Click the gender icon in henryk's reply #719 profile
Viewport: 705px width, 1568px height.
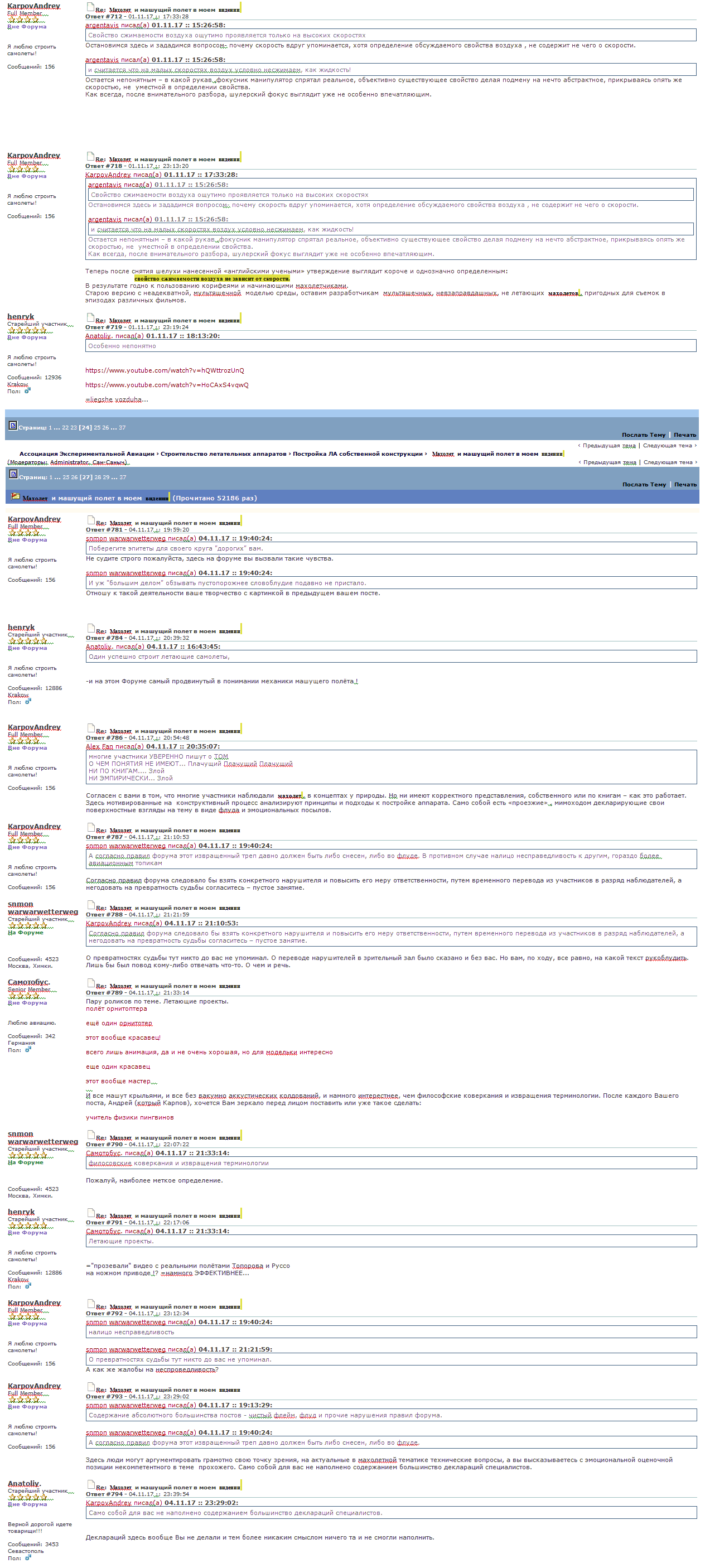click(x=27, y=391)
